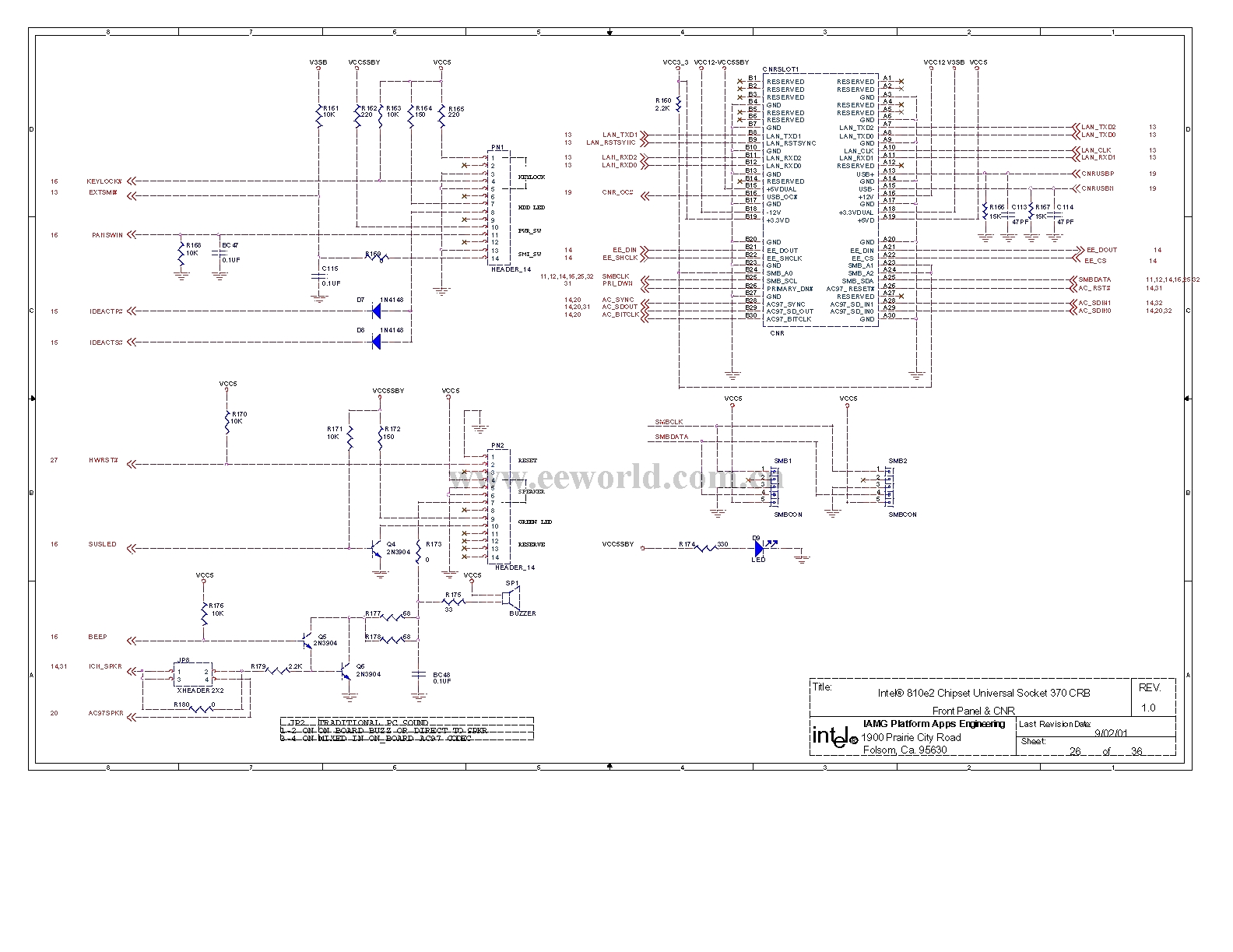Click the D8 1N4148 diode symbol
Screen dimensions: 1233x952
tap(376, 342)
